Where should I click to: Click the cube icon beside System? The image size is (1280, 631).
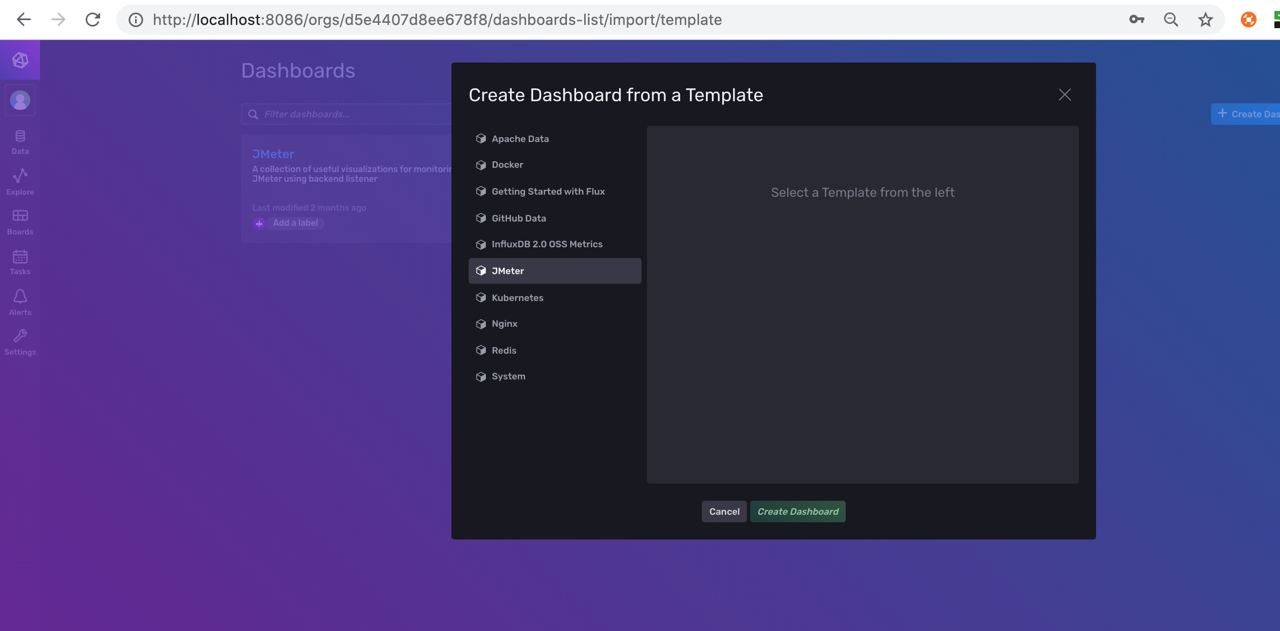click(x=481, y=377)
